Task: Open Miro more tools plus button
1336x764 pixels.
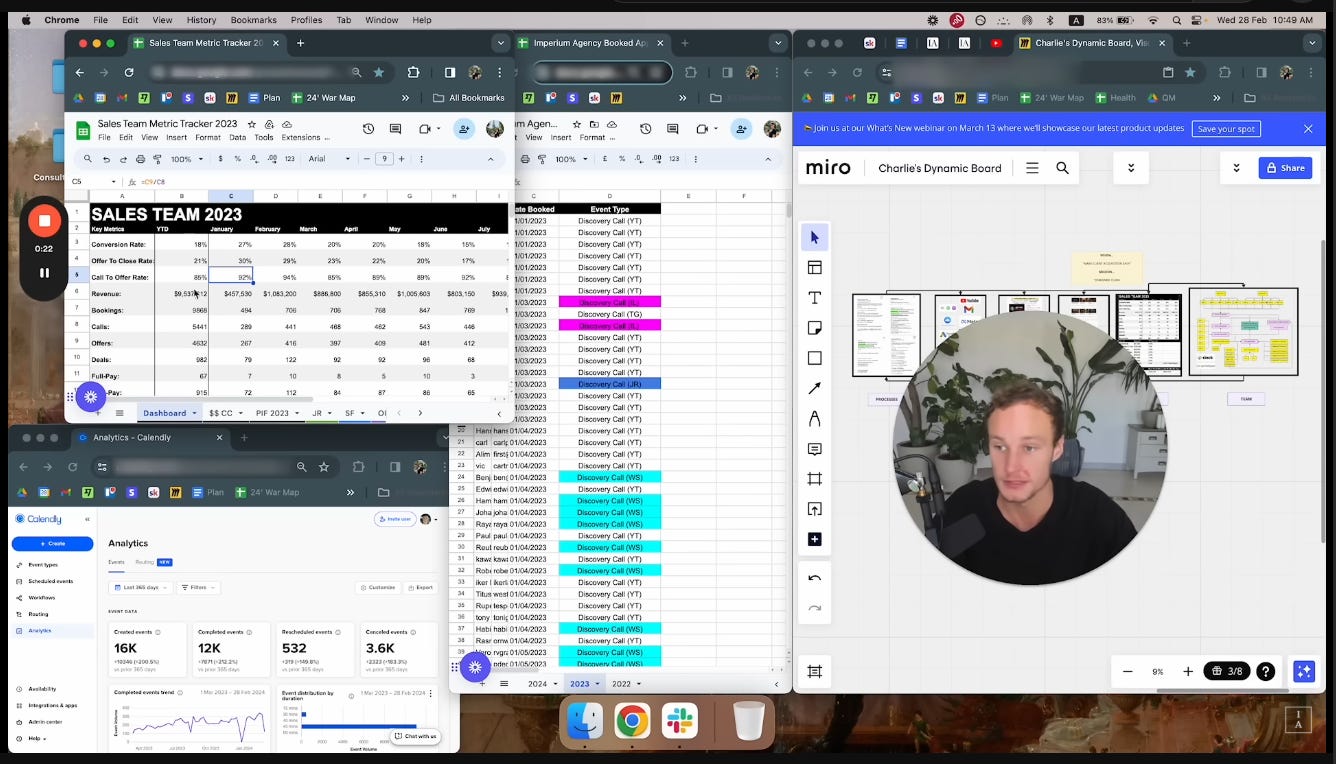Action: [814, 539]
